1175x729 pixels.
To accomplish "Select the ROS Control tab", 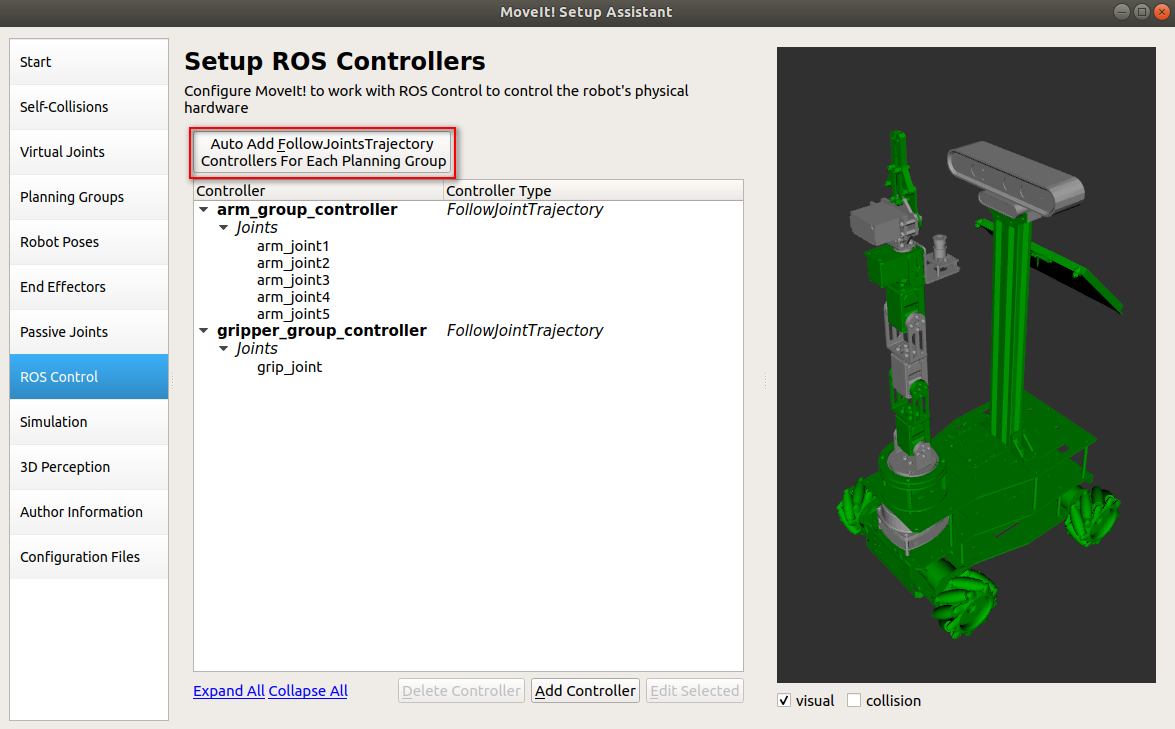I will (89, 377).
